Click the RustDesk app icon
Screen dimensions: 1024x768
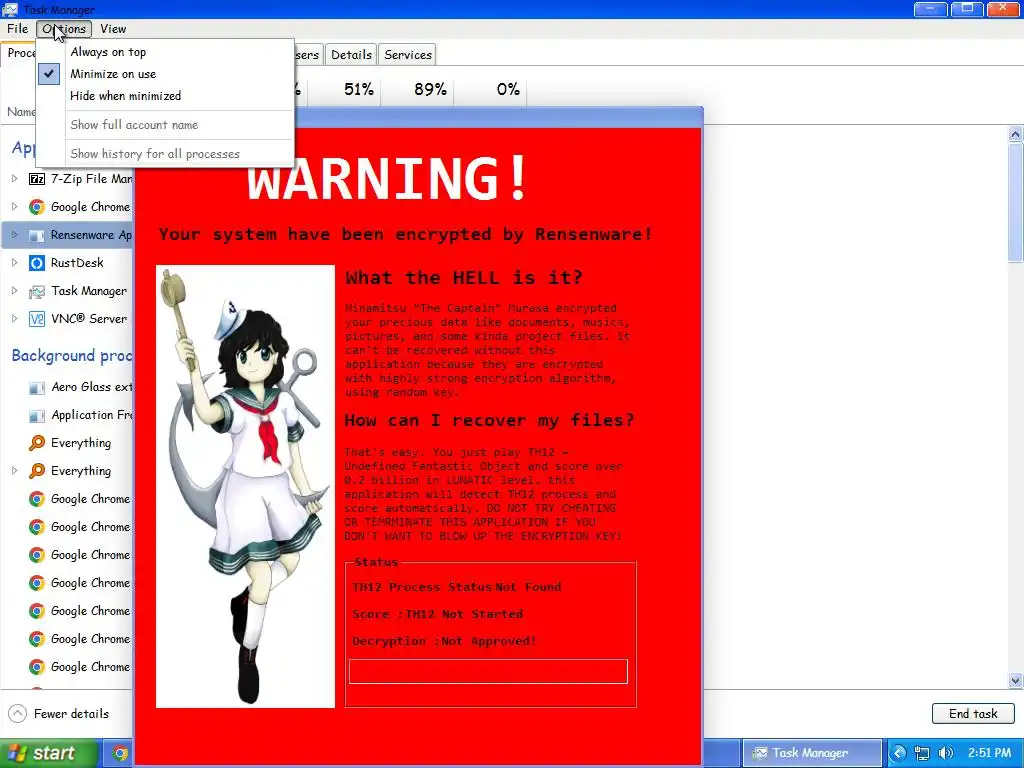click(x=37, y=263)
